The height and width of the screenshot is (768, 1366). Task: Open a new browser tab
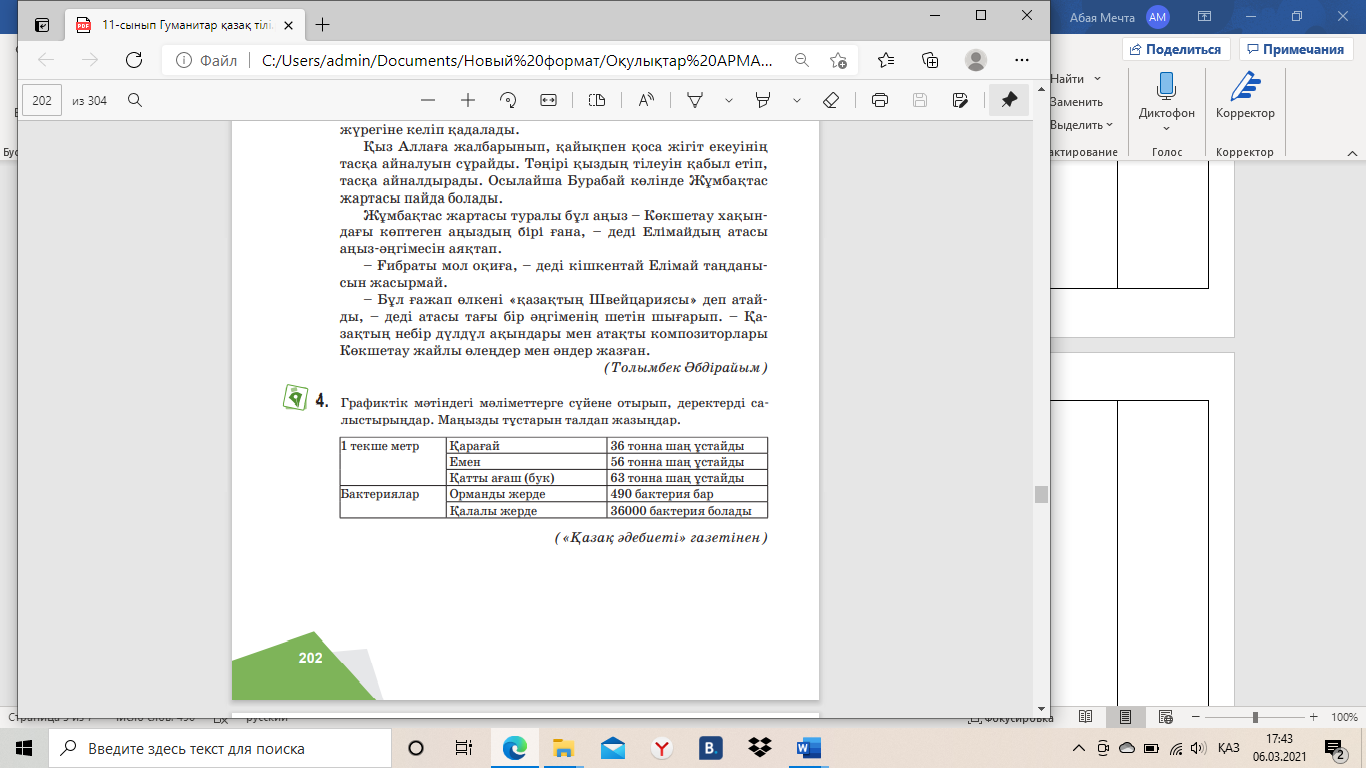click(322, 25)
